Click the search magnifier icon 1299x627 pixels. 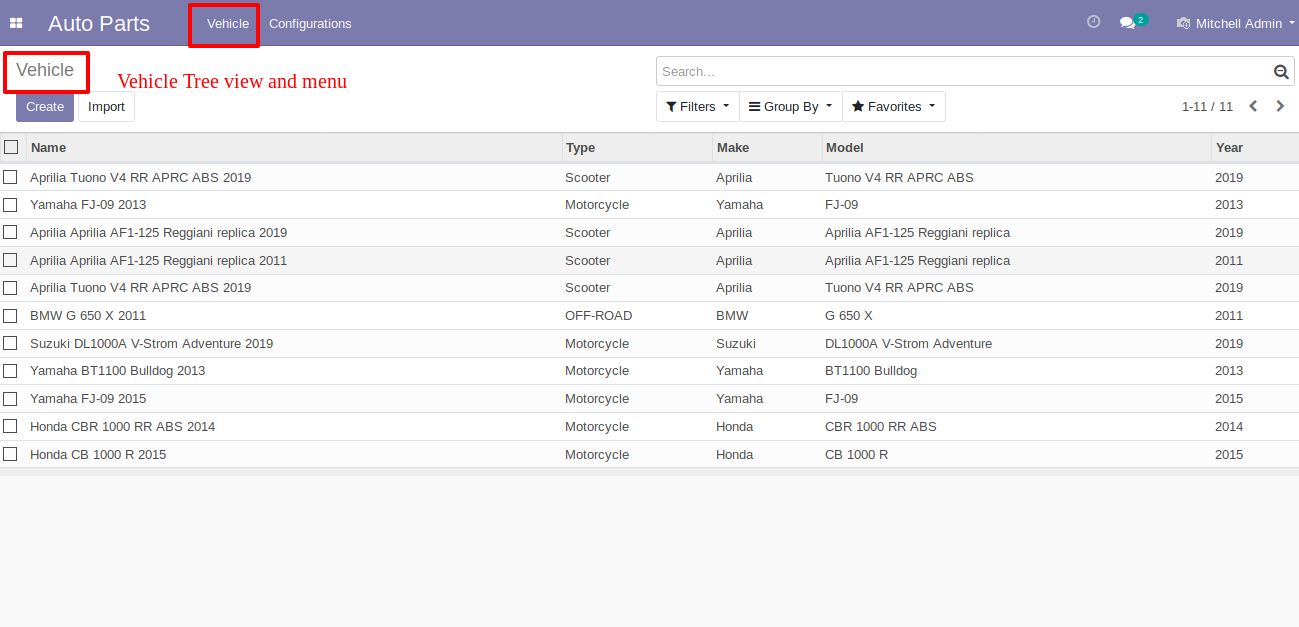tap(1281, 72)
